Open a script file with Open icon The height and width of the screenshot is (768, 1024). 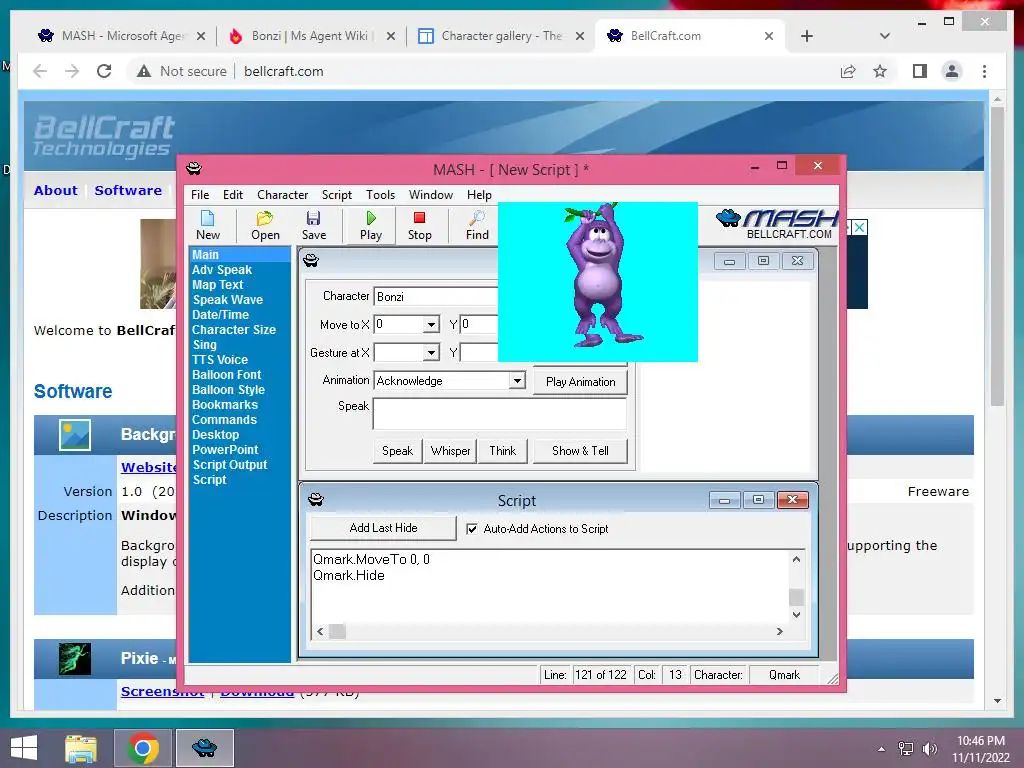[x=265, y=225]
